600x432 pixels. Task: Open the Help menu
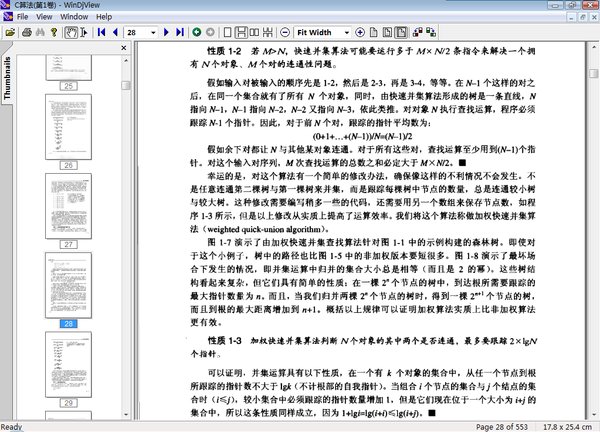(x=104, y=17)
